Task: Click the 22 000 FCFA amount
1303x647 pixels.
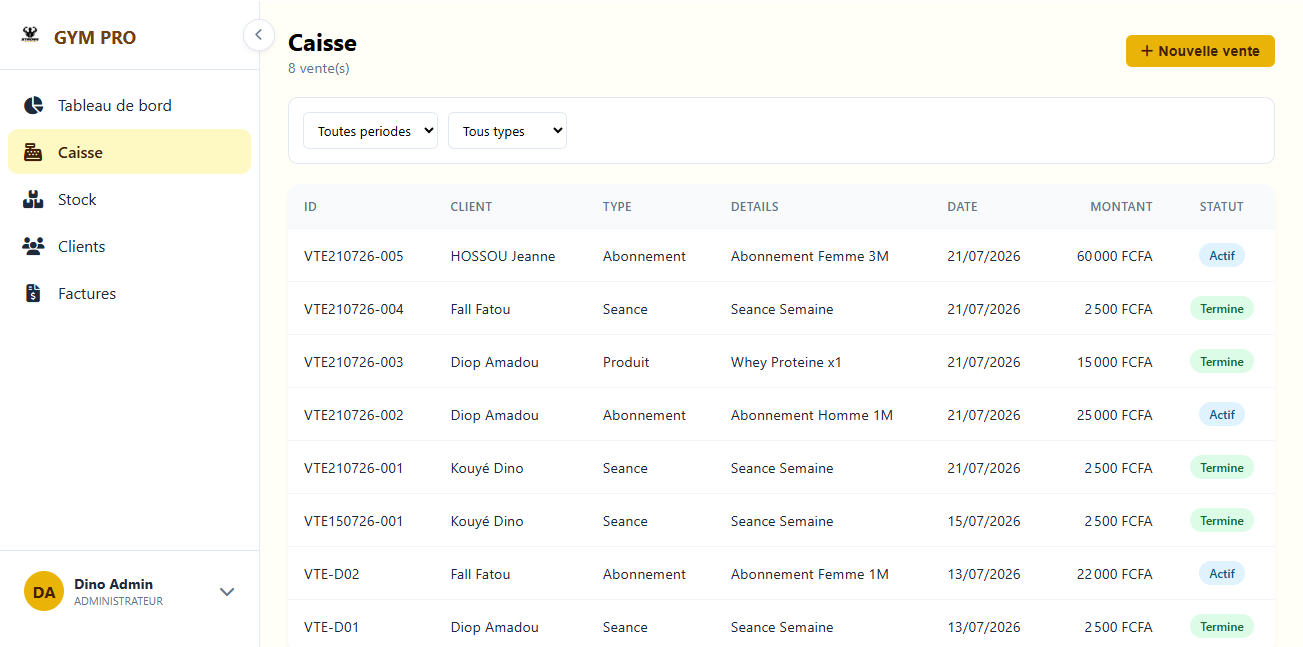Action: click(x=1114, y=574)
